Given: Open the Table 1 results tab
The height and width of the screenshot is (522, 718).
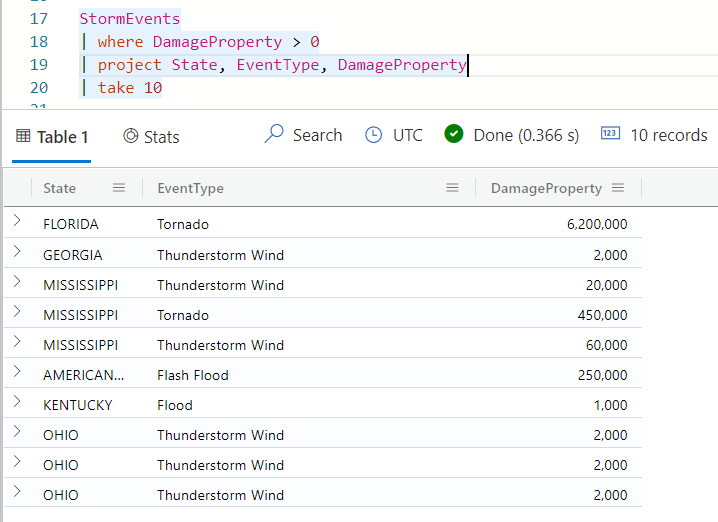Looking at the screenshot, I should [52, 137].
